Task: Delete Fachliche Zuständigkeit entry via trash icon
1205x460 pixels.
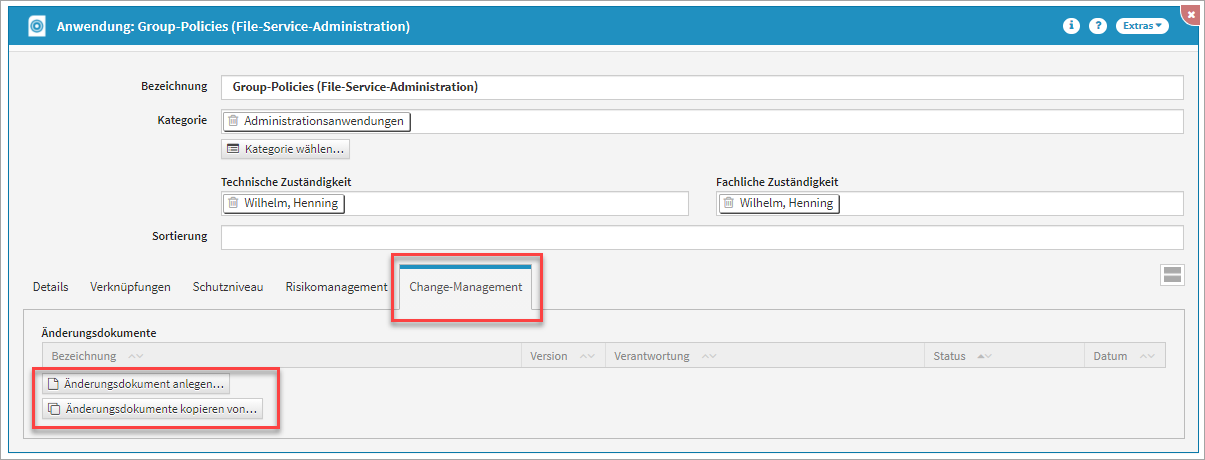Action: coord(729,203)
